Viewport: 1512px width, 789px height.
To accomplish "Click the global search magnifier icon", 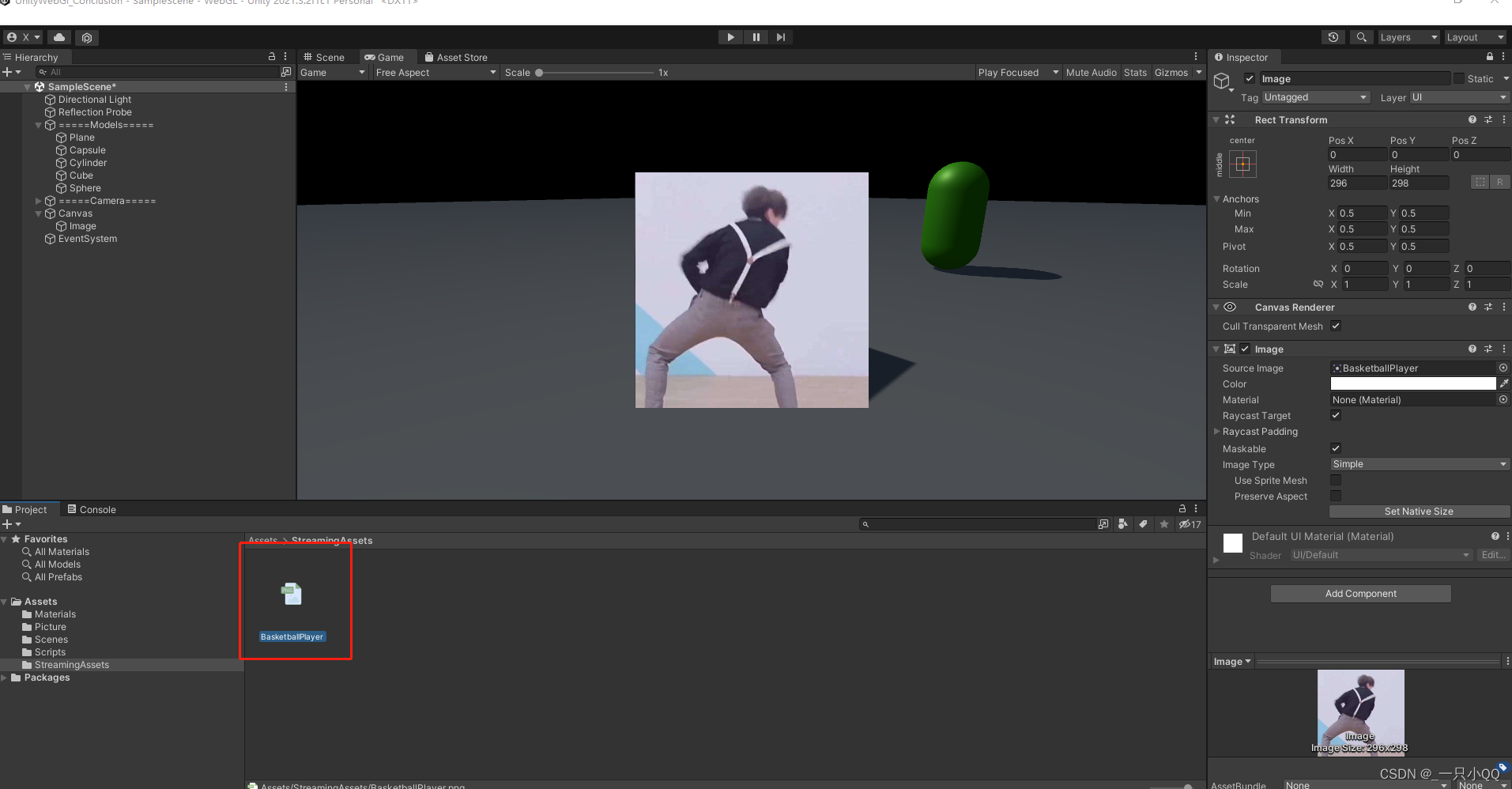I will pyautogui.click(x=1361, y=37).
